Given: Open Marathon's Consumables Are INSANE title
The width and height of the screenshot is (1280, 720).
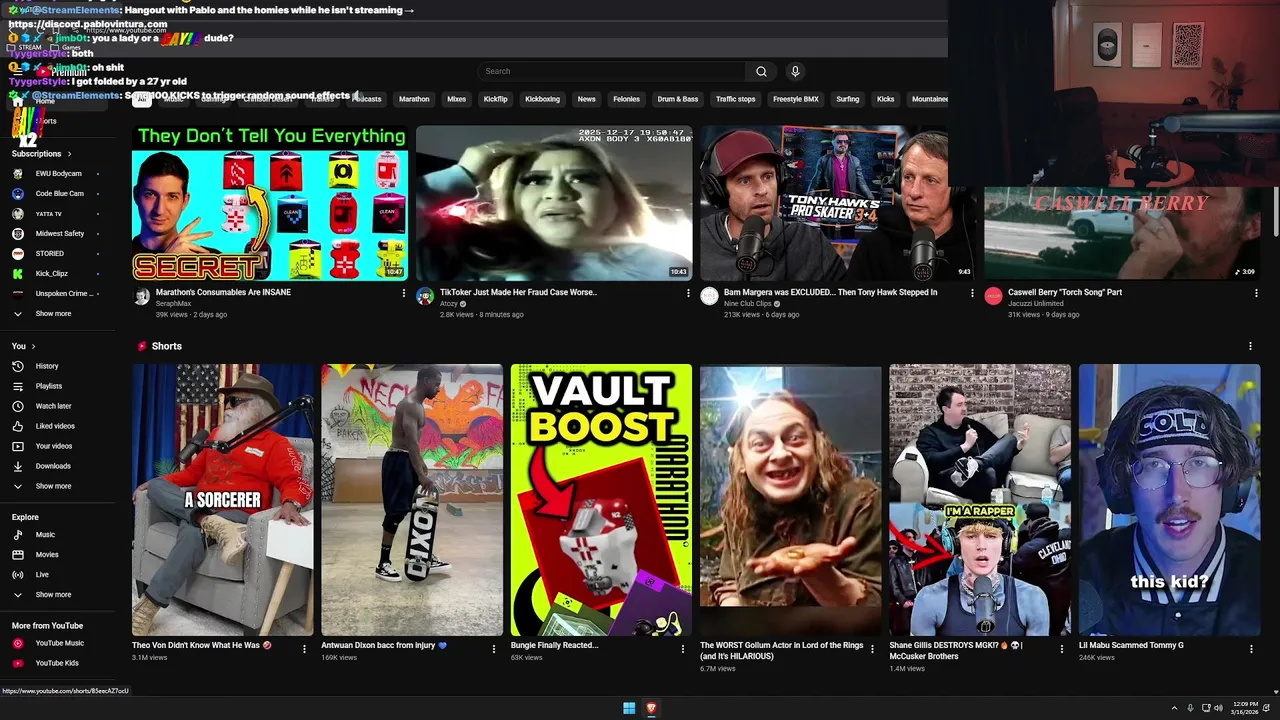Looking at the screenshot, I should pyautogui.click(x=223, y=292).
